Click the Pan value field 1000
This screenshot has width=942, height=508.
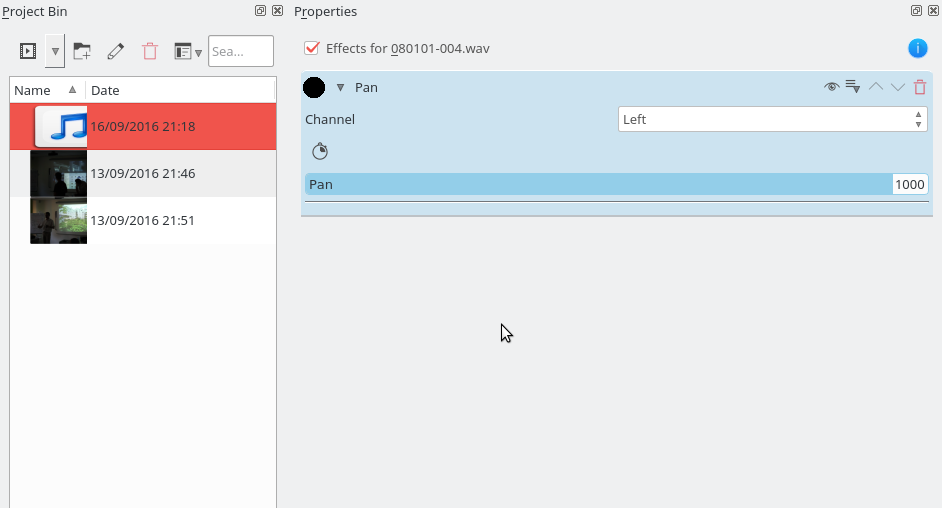point(910,184)
